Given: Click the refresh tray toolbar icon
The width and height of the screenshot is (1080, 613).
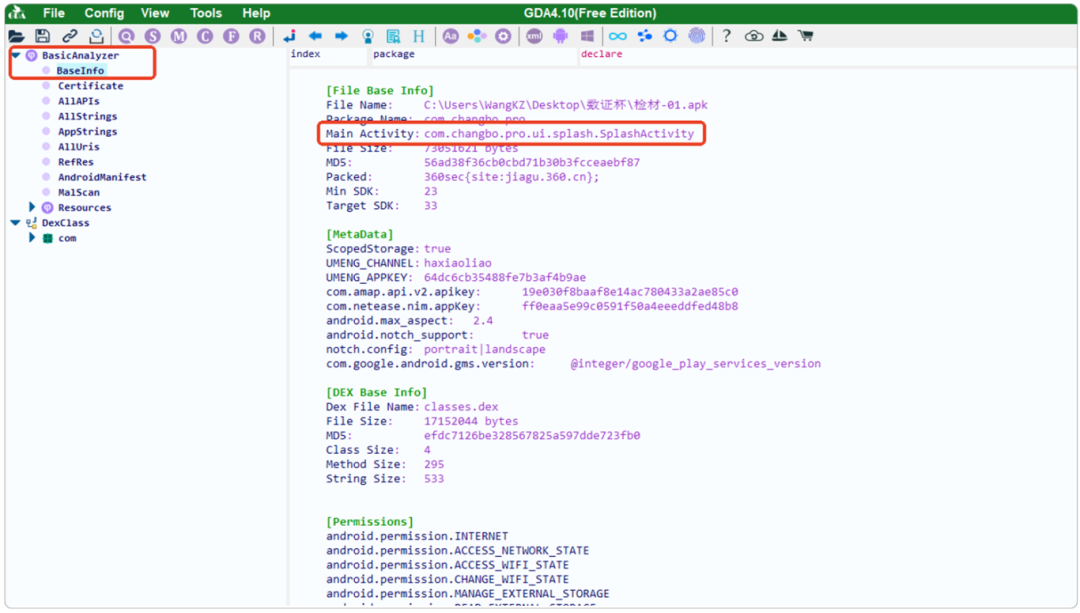Looking at the screenshot, I should (96, 36).
